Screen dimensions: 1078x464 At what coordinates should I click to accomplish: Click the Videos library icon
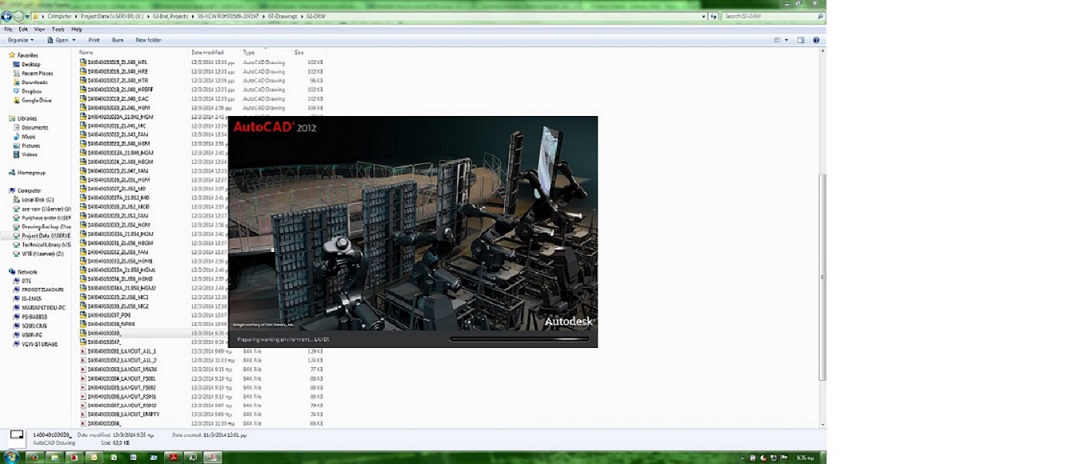[16, 154]
